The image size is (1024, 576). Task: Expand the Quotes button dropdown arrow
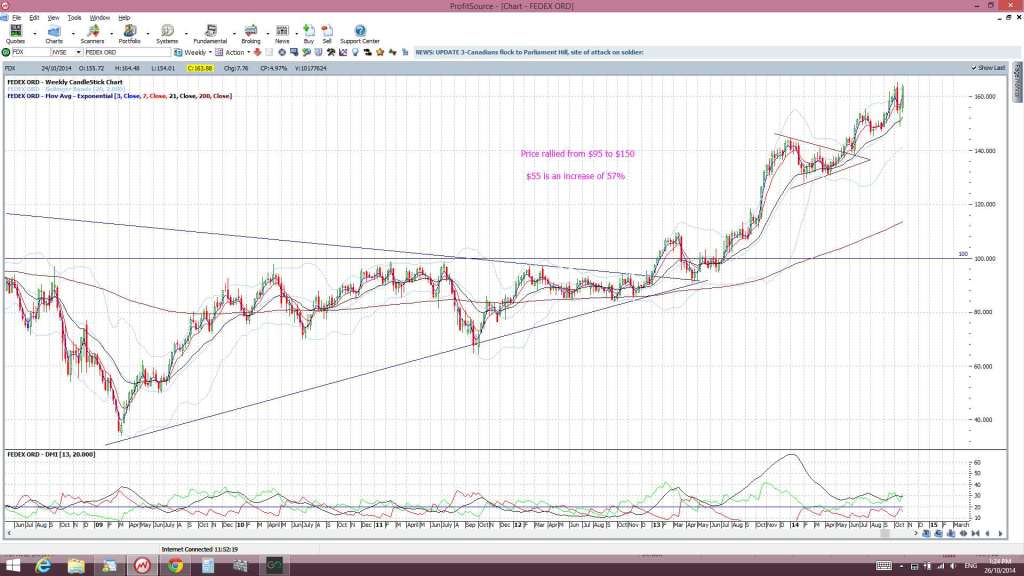[35, 33]
